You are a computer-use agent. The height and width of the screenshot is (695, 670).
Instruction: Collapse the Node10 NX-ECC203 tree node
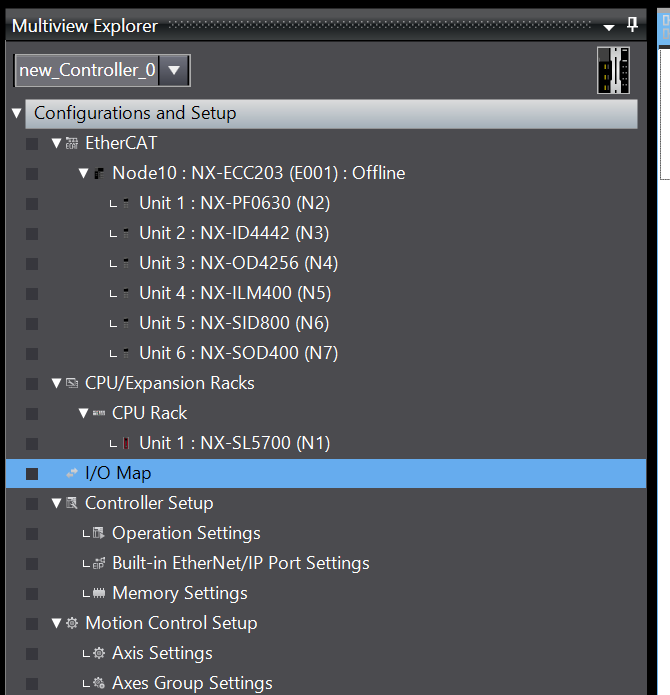click(83, 173)
